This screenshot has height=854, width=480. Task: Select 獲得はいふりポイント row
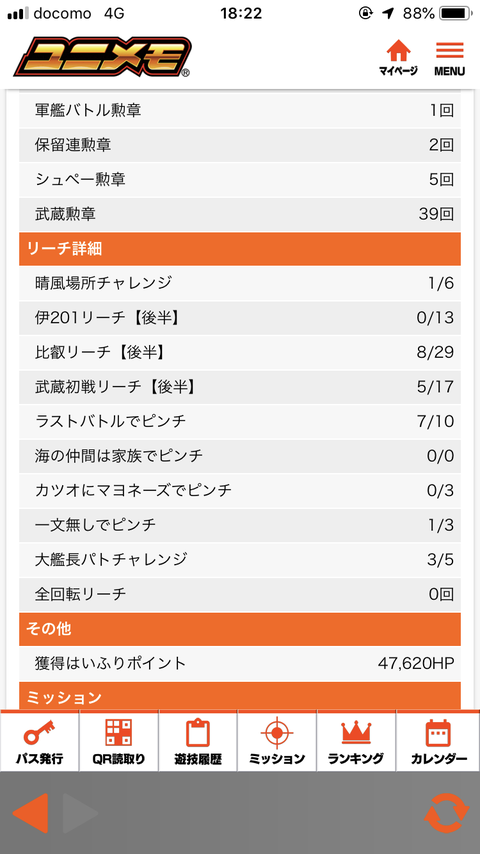240,663
